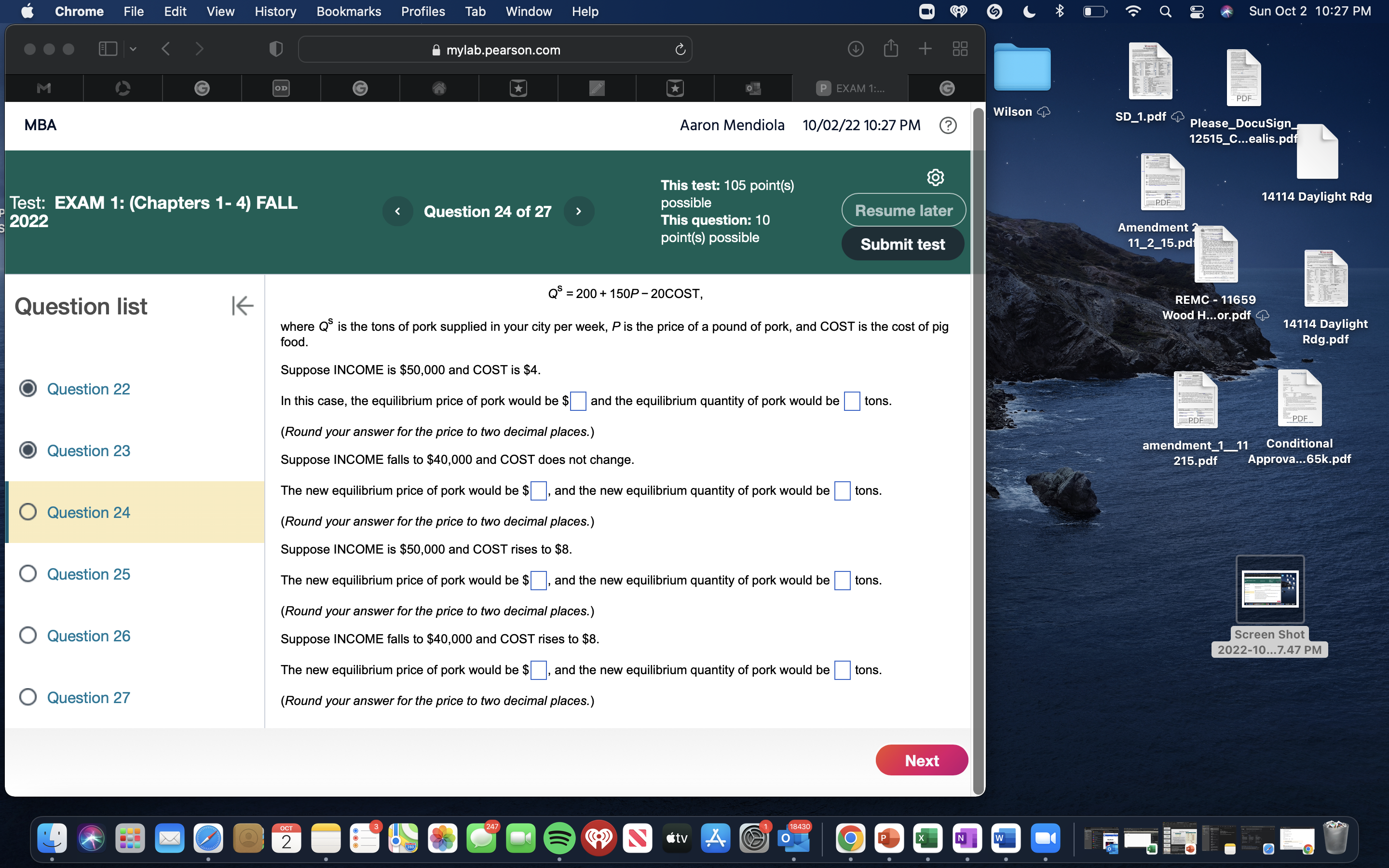Click the red Next button

pyautogui.click(x=921, y=760)
